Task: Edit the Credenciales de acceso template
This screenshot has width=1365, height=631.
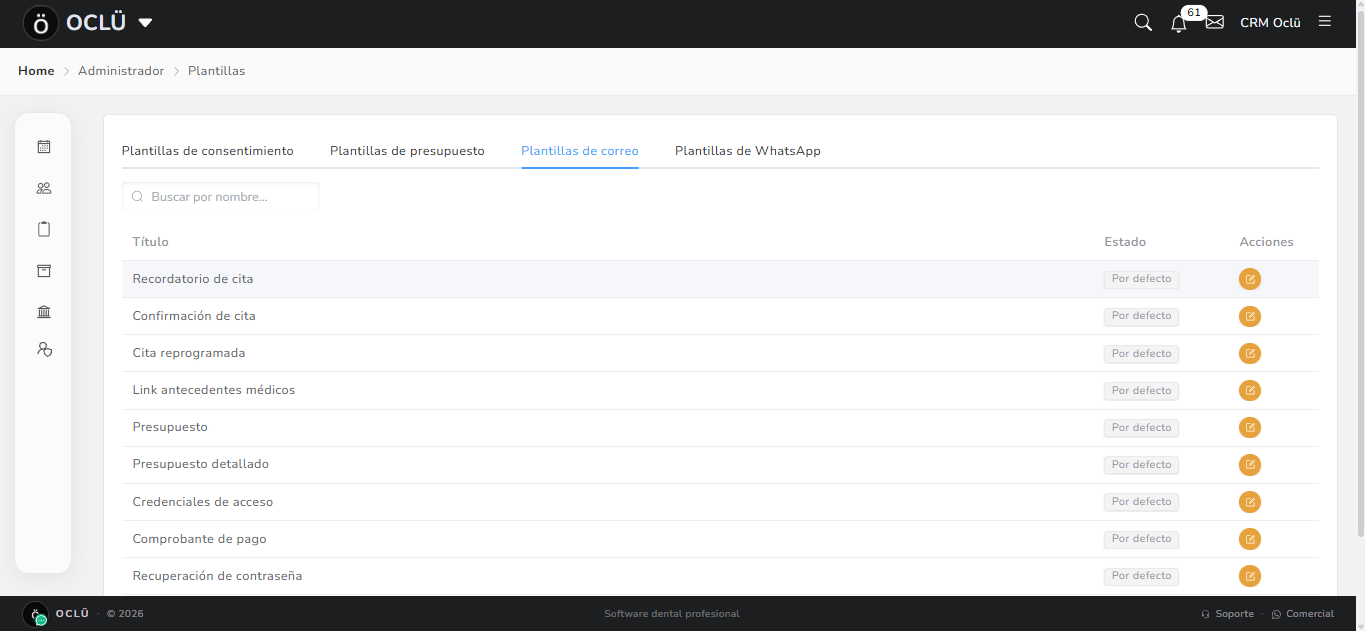Action: (1250, 501)
